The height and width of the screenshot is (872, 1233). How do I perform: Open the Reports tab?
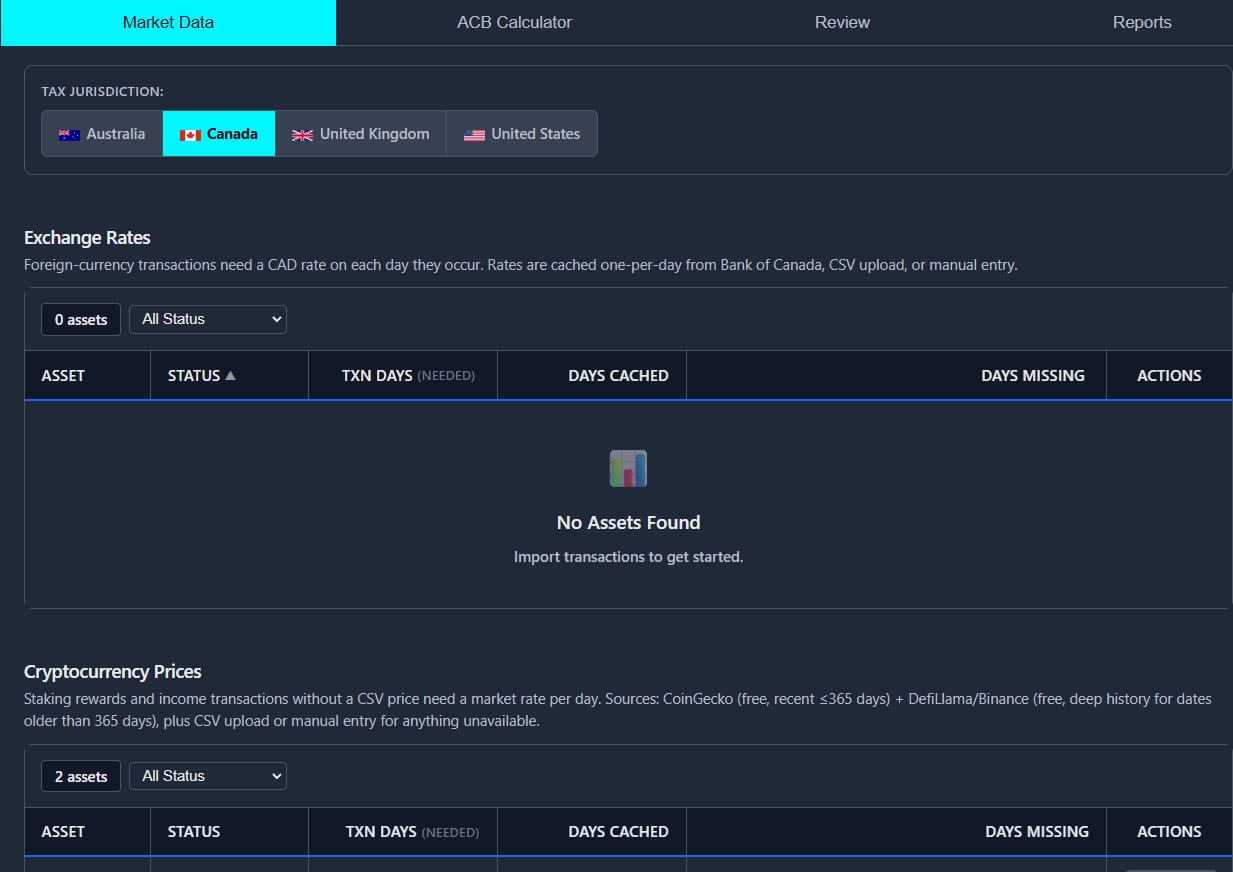tap(1142, 22)
